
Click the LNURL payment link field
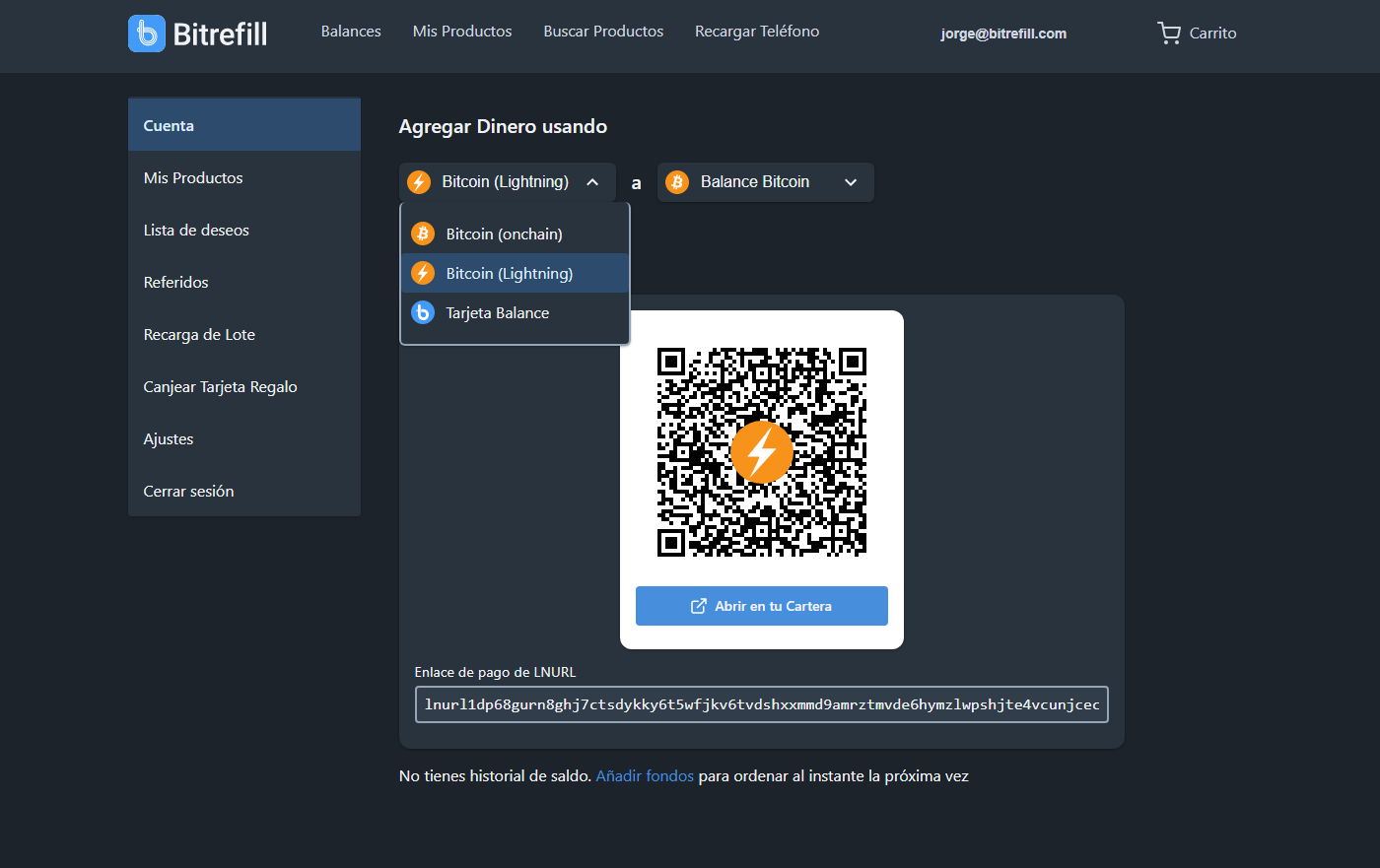[762, 704]
